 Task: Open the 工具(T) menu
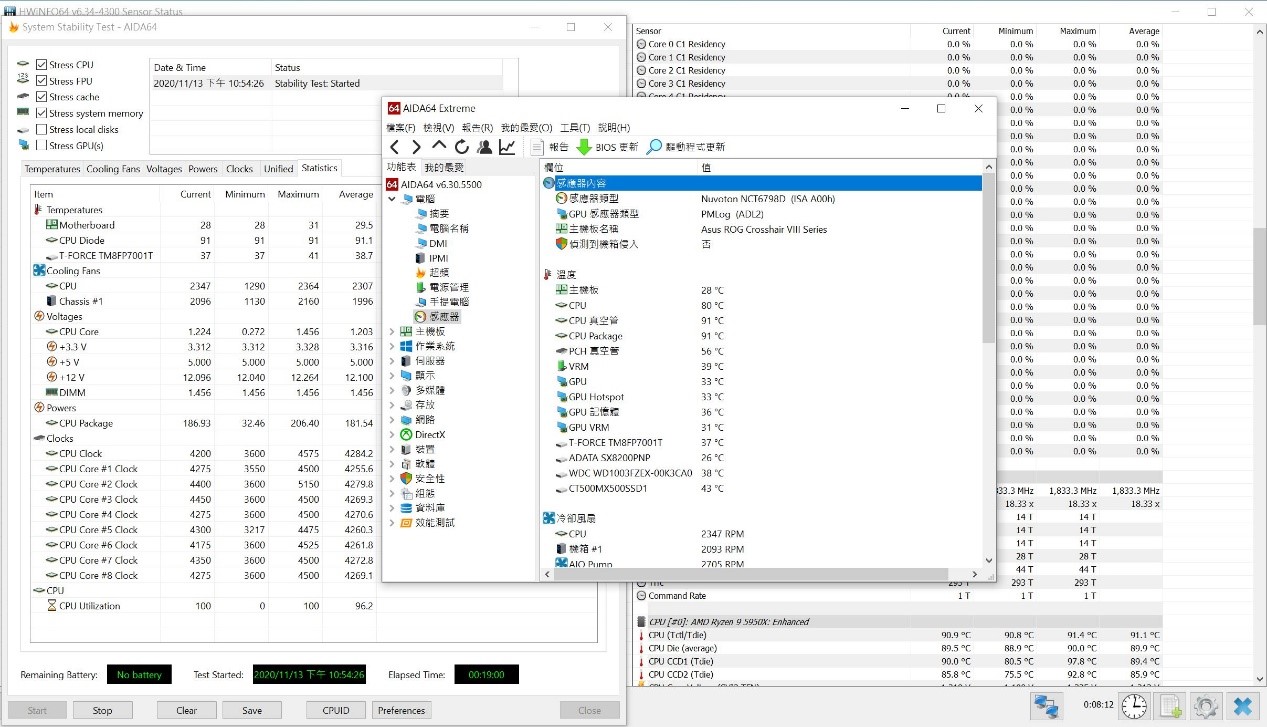coord(575,128)
